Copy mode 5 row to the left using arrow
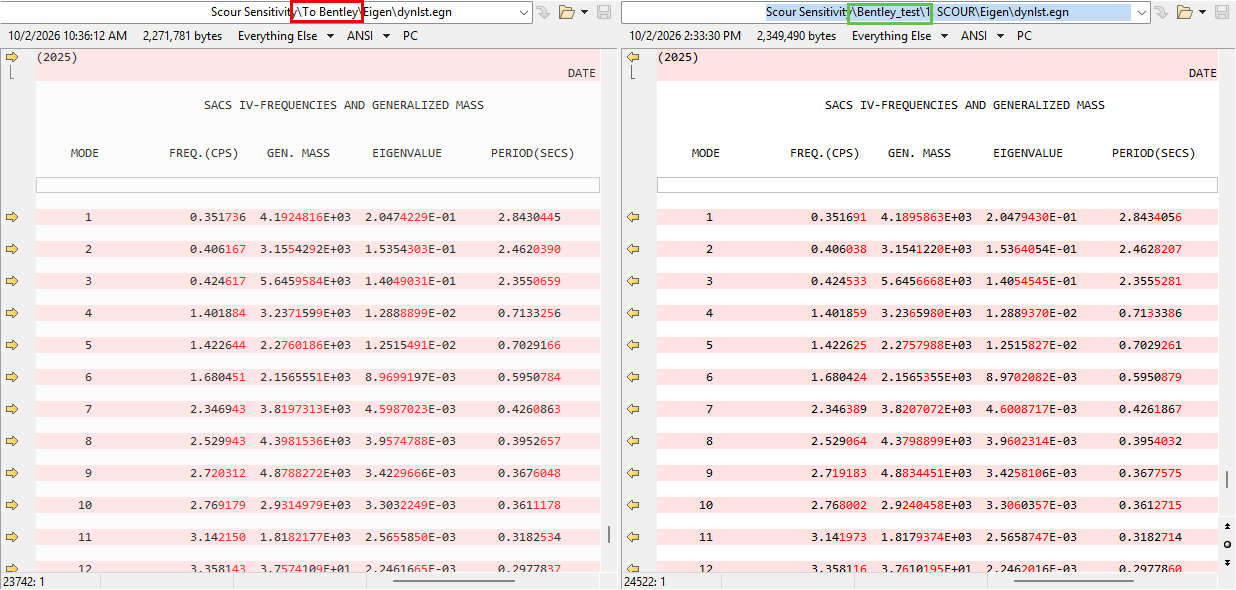This screenshot has height=590, width=1236. [x=633, y=345]
